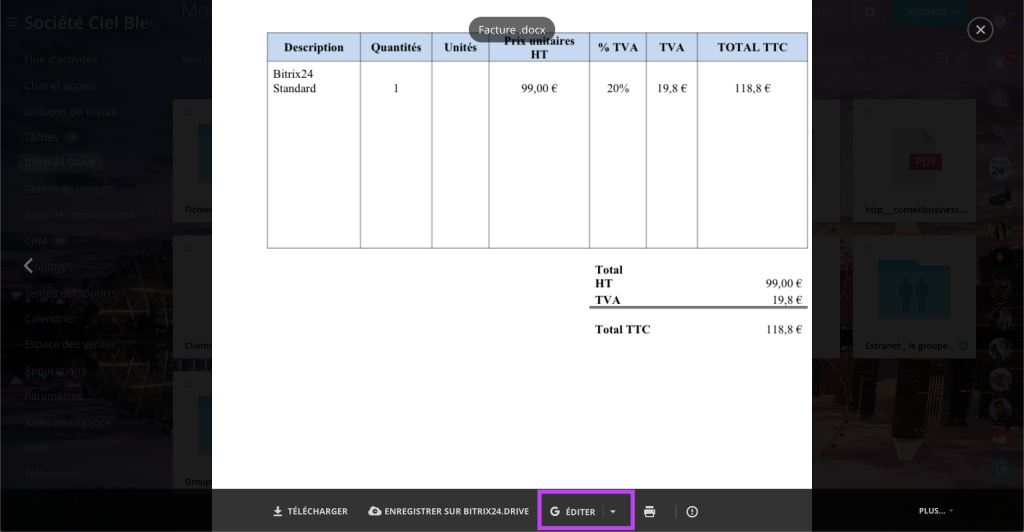Viewport: 1024px width, 532px height.
Task: Open the document info icon in the toolbar
Action: click(x=692, y=512)
